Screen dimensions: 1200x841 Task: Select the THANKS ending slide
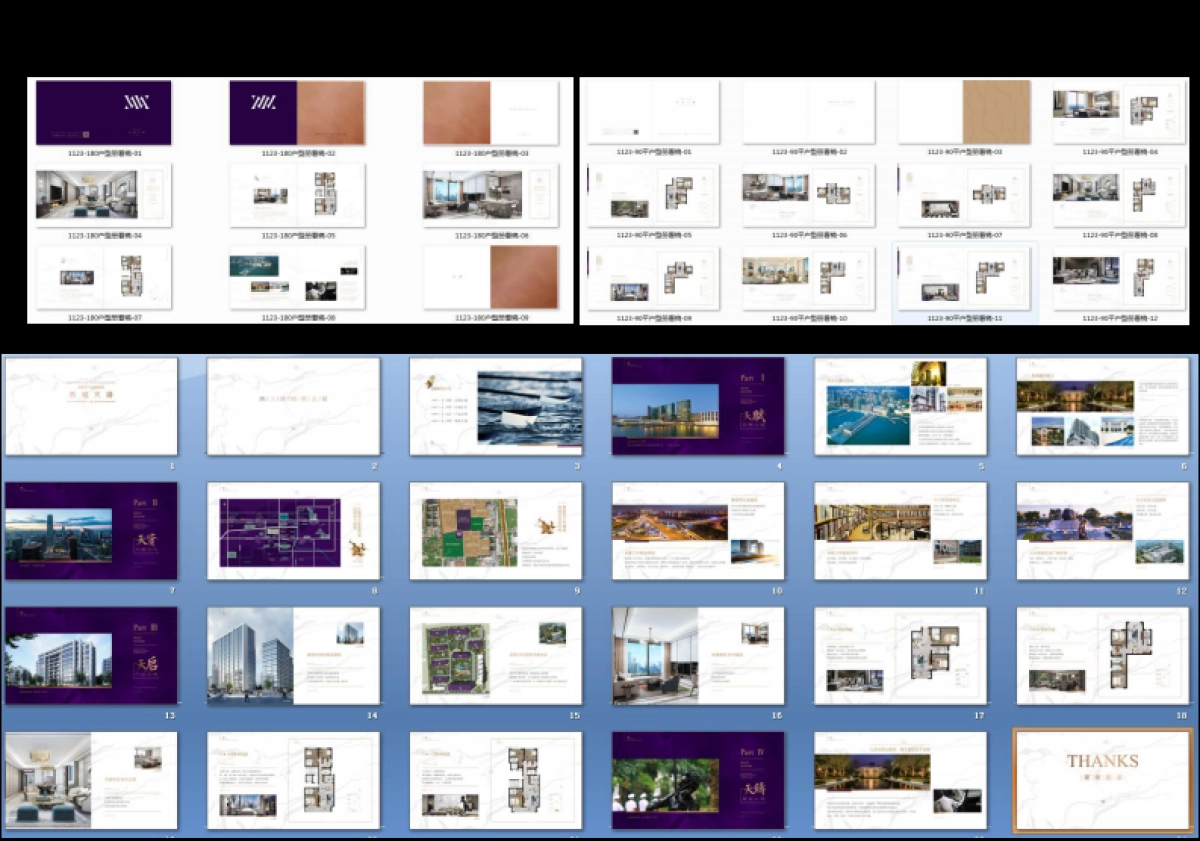pos(1102,780)
